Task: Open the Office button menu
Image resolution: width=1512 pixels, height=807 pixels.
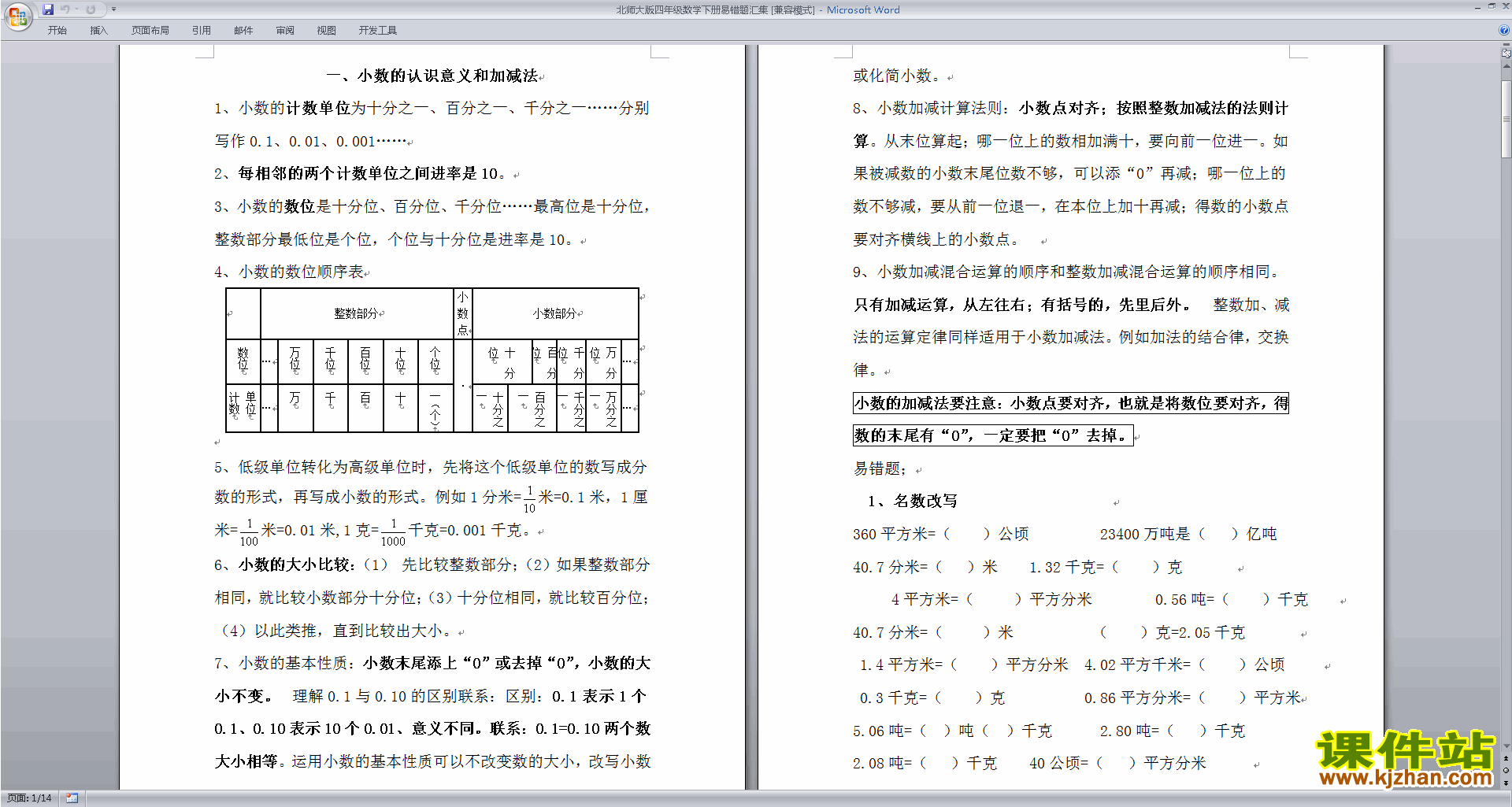Action: coord(17,17)
